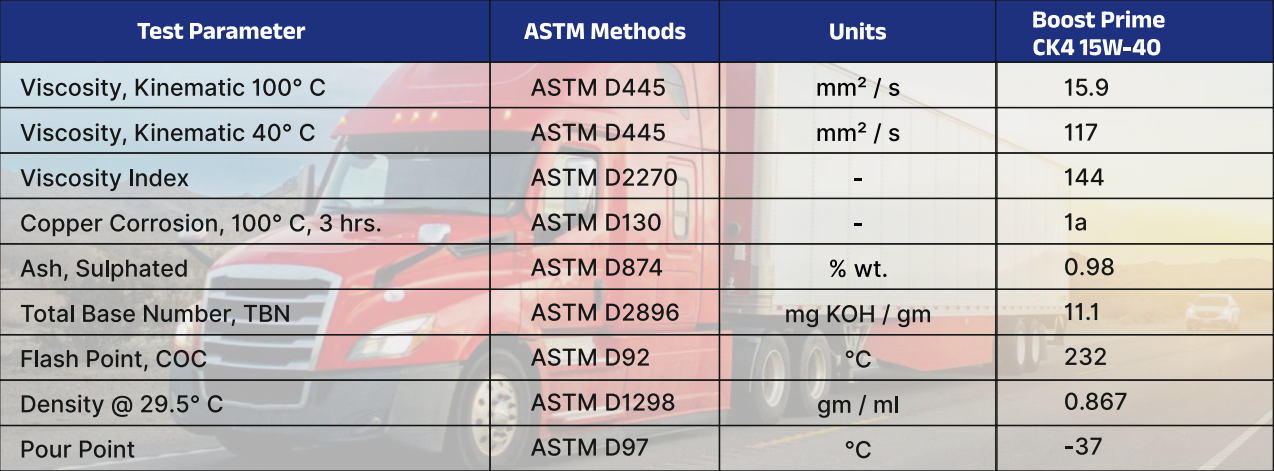Click the Copper Corrosion, 100° C, 3 hrs. cell
The image size is (1274, 471).
(201, 223)
